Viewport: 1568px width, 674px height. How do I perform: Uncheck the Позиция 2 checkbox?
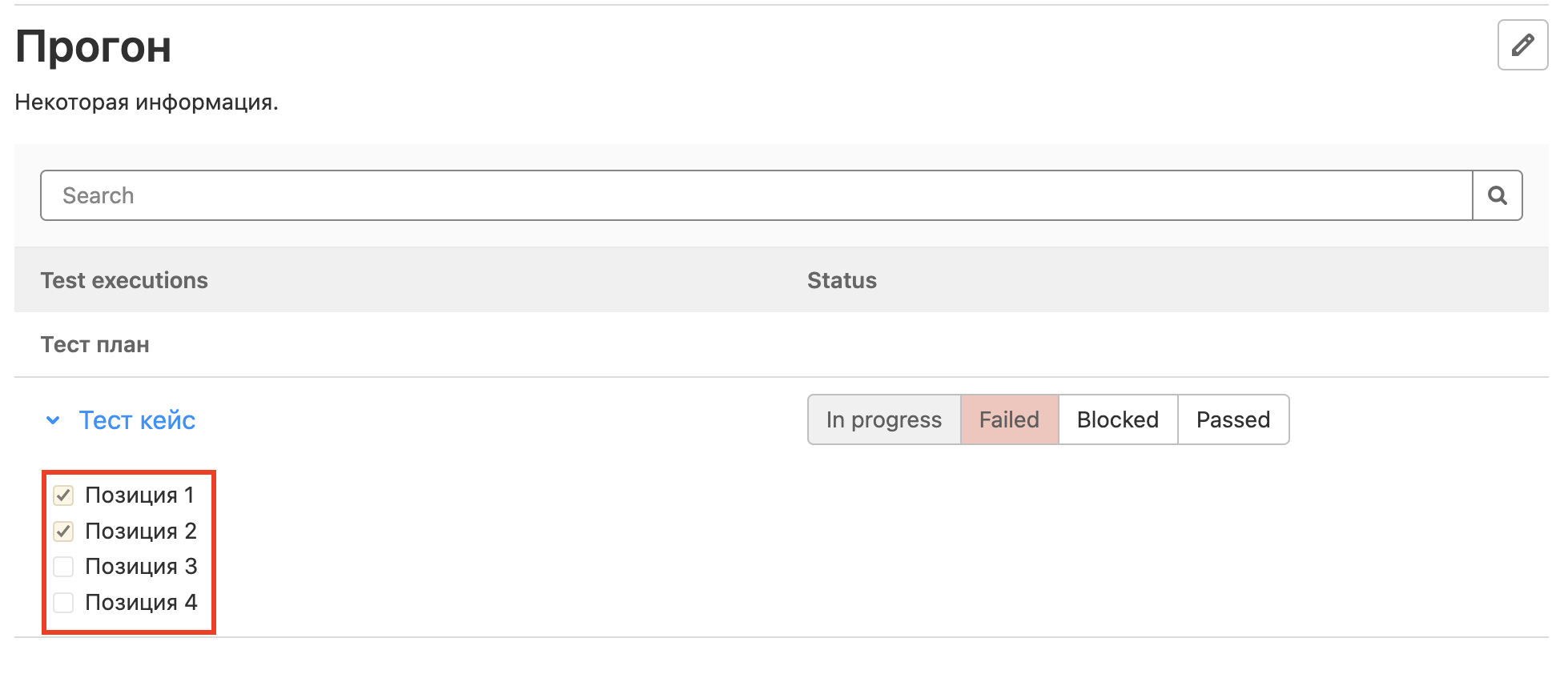click(x=63, y=531)
